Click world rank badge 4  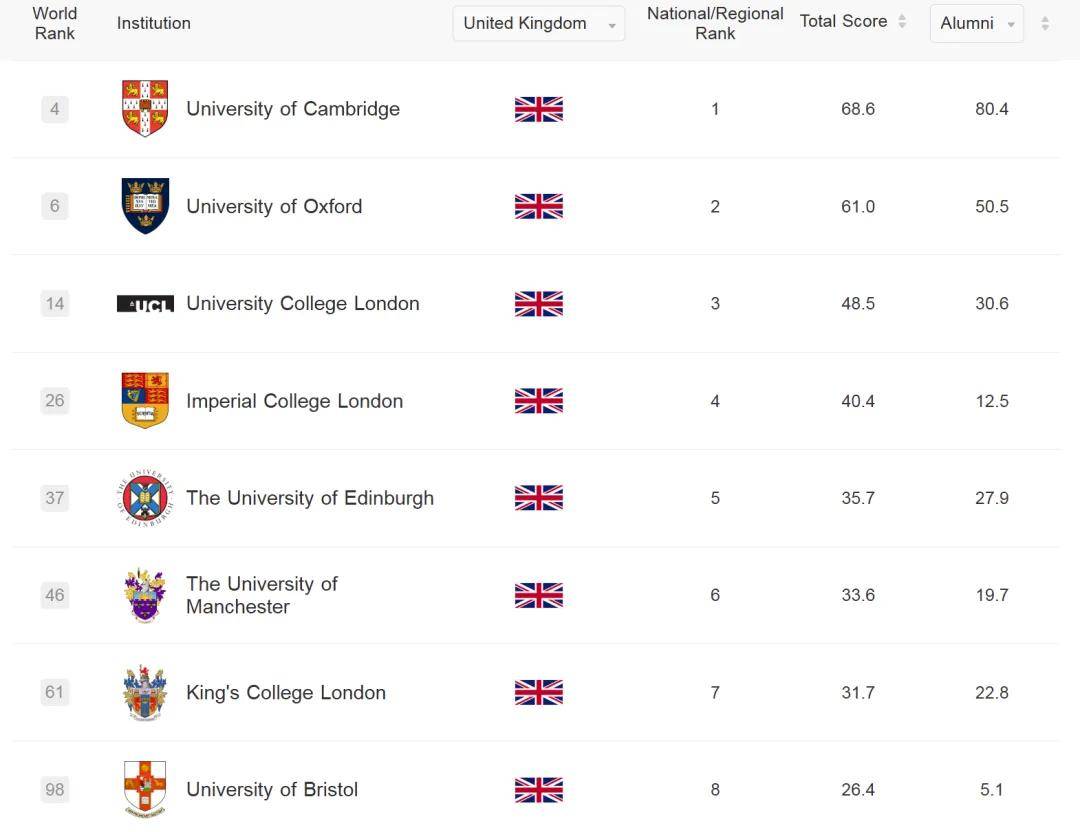coord(55,109)
